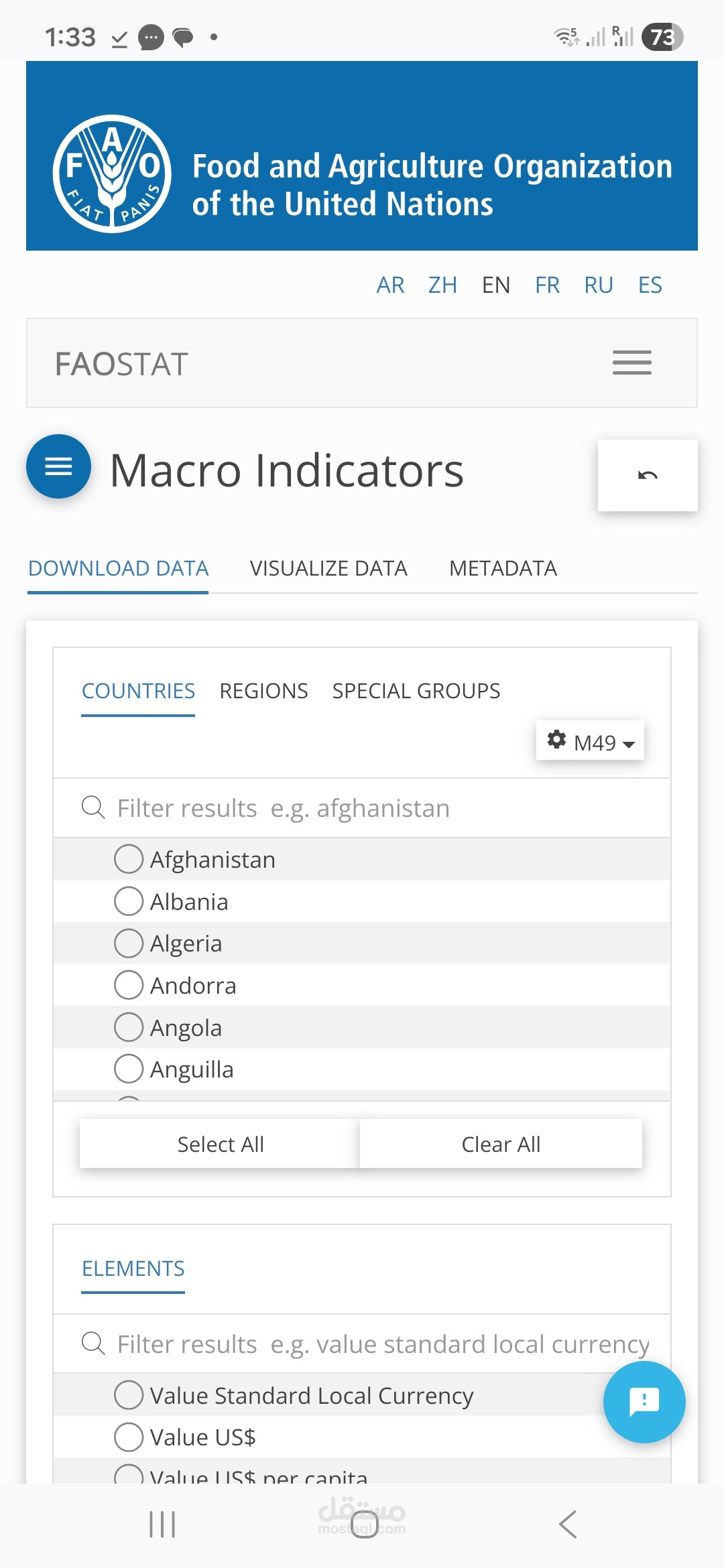
Task: Click the back arrow button beside Macro Indicators
Action: (647, 476)
